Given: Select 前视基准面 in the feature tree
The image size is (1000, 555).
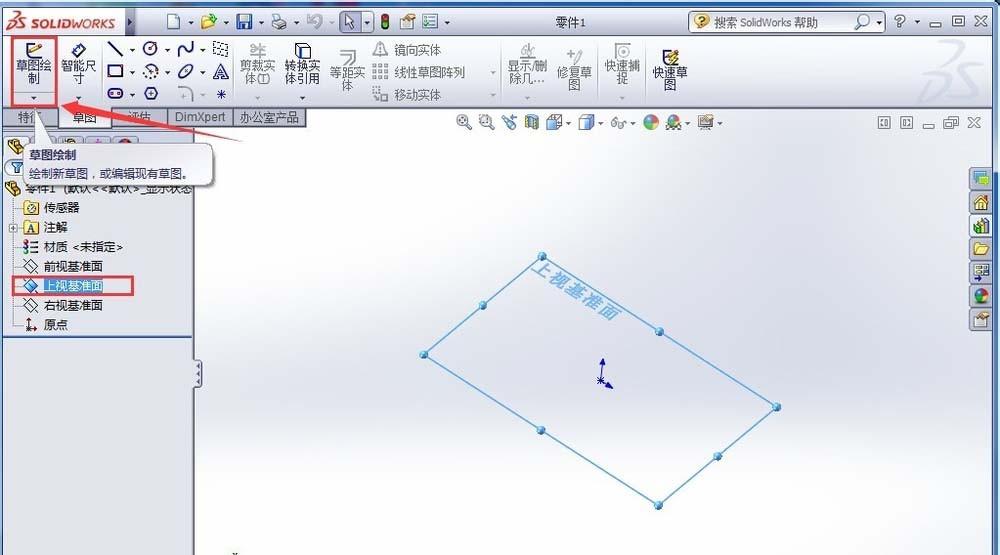Looking at the screenshot, I should tap(73, 266).
